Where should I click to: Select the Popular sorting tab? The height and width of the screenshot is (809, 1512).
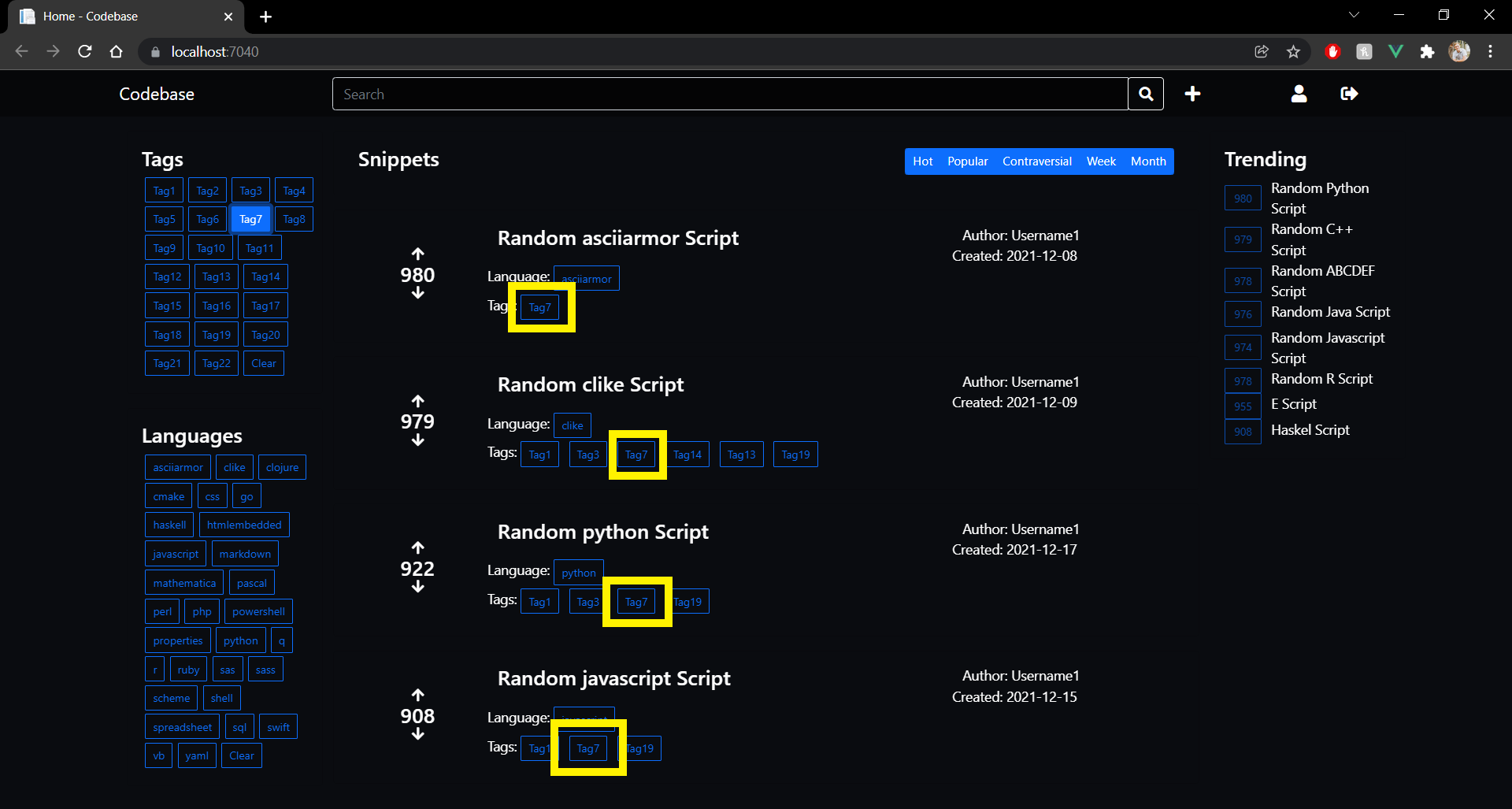click(x=966, y=161)
